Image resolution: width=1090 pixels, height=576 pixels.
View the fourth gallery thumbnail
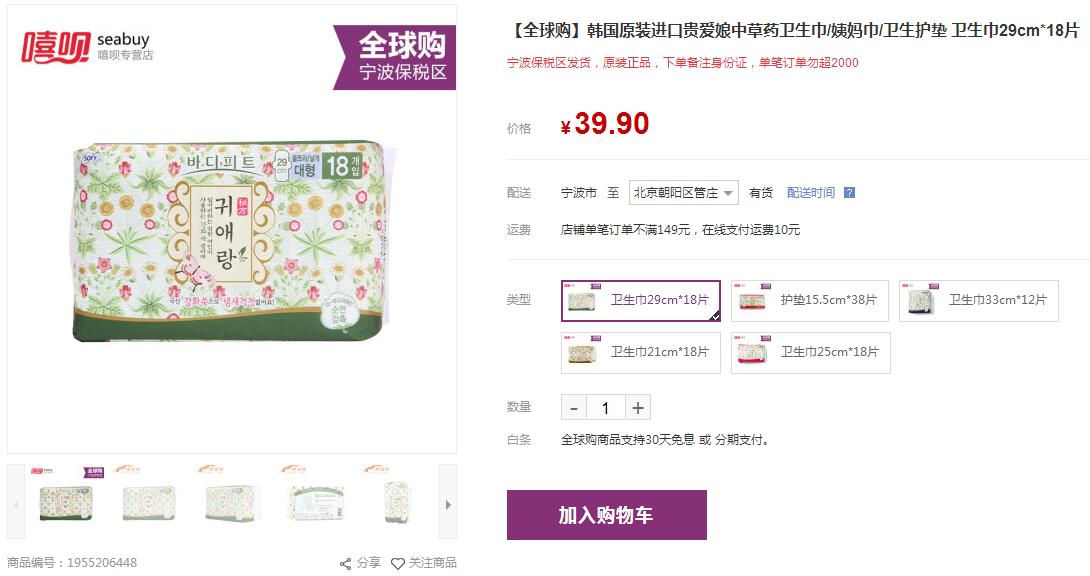316,500
